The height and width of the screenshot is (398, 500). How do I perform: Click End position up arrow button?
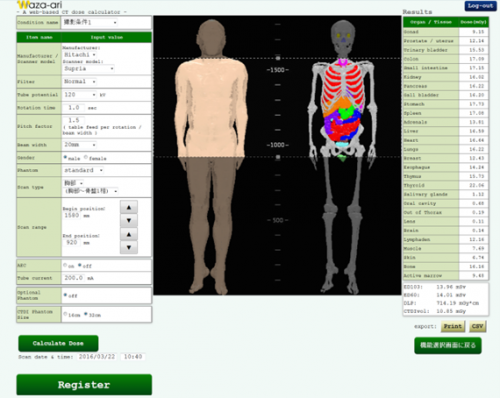click(129, 234)
